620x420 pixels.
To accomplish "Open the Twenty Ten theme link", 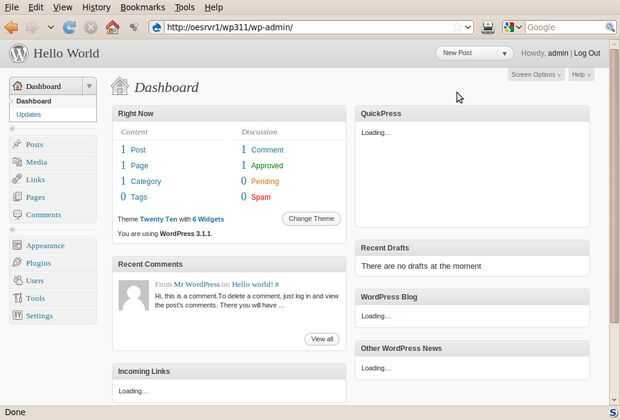I will coord(158,219).
